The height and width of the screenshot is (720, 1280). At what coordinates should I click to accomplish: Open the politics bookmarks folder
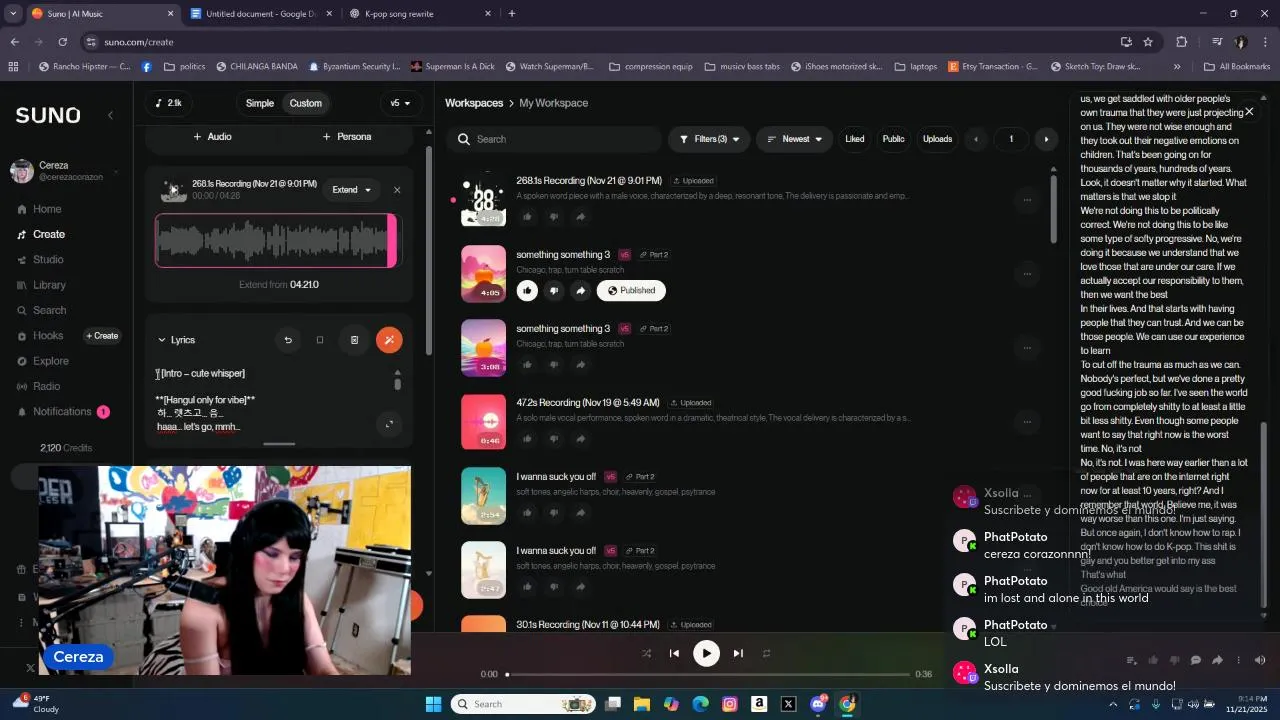tap(184, 67)
